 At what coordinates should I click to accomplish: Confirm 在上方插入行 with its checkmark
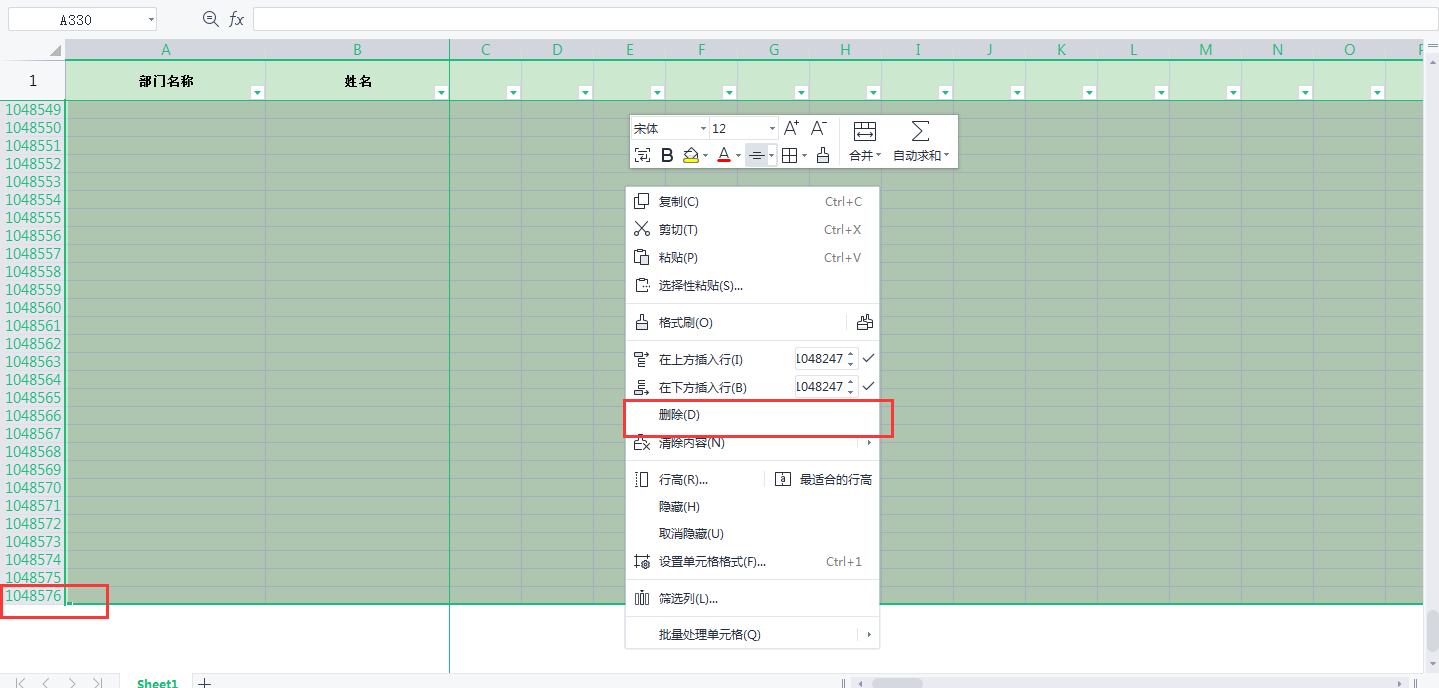tap(868, 358)
